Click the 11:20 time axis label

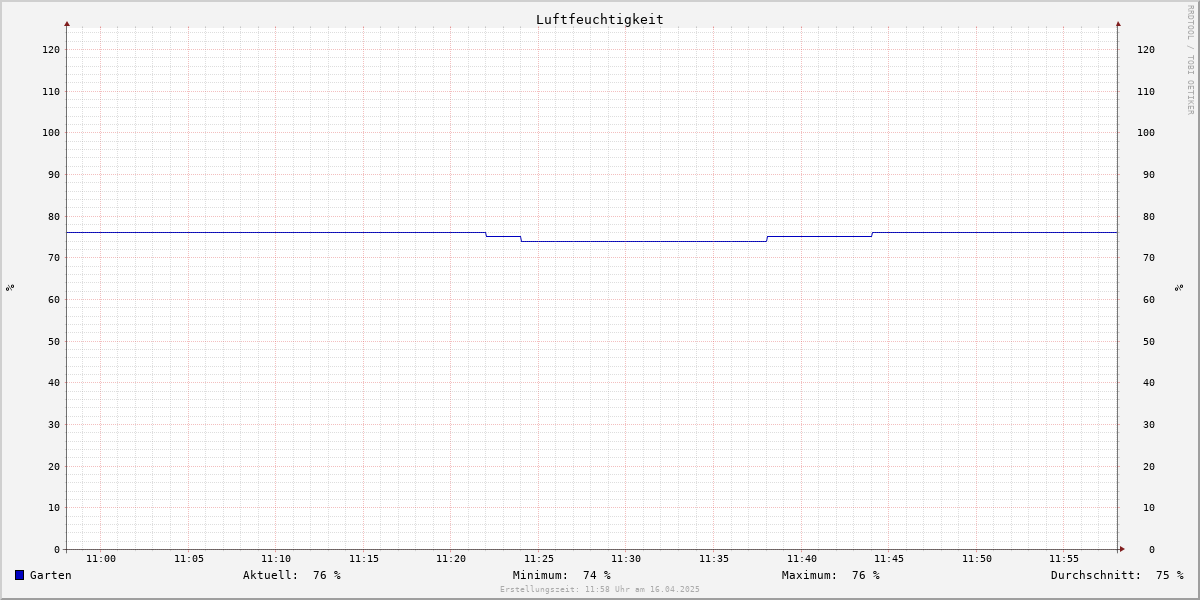pyautogui.click(x=451, y=559)
